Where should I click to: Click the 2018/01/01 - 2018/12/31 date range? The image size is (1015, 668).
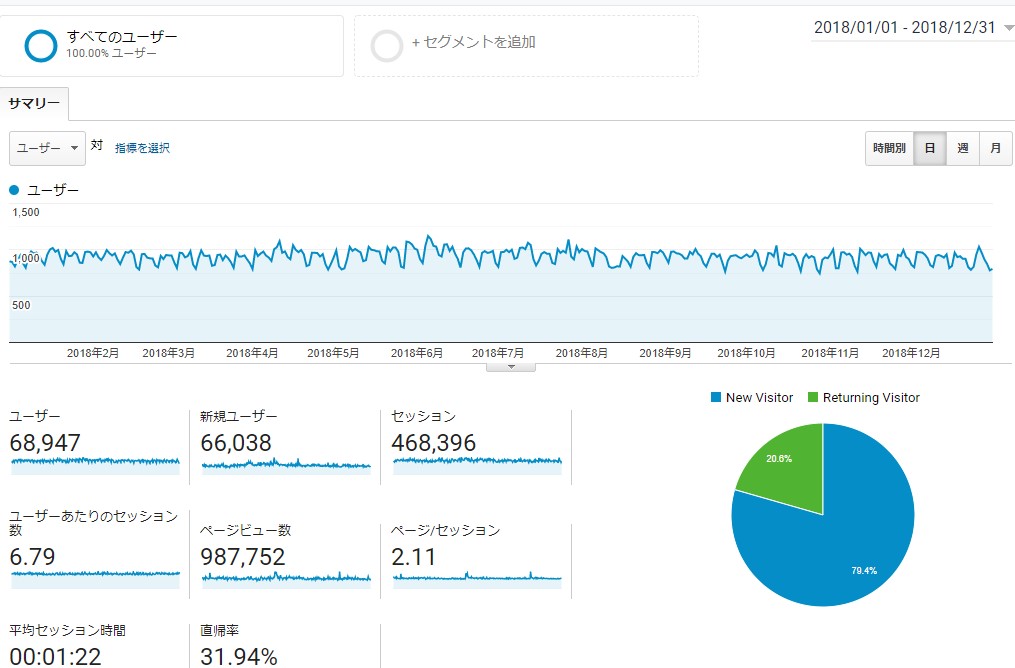pos(904,27)
